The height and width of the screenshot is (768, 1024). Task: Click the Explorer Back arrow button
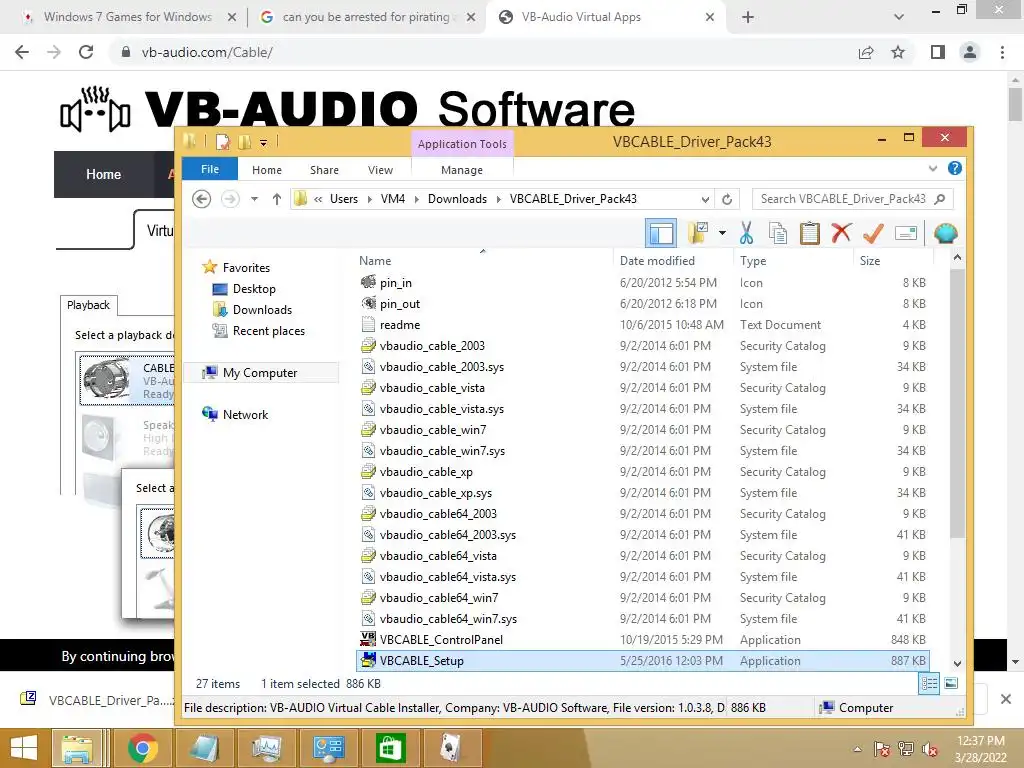point(202,199)
